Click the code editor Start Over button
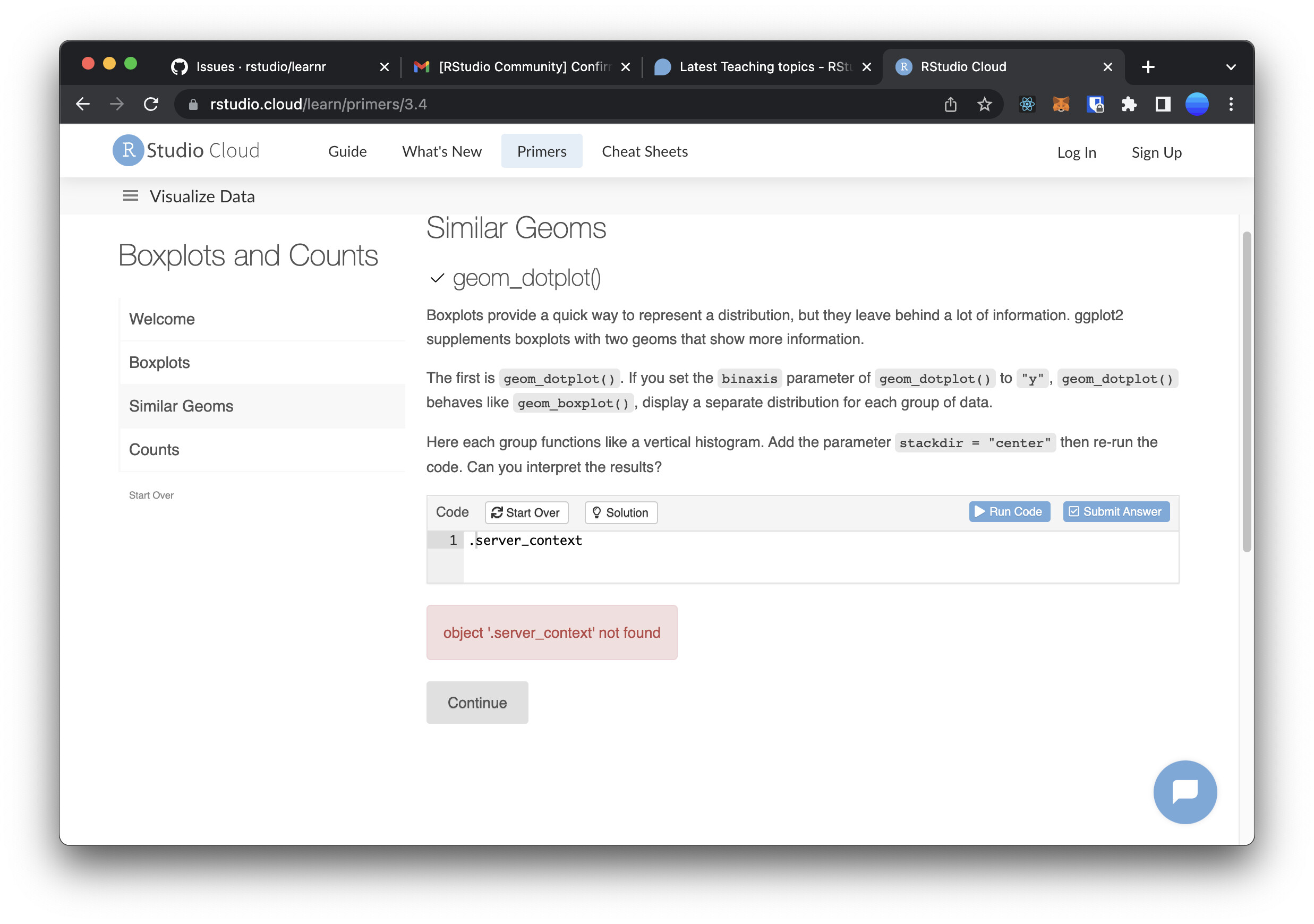The width and height of the screenshot is (1314, 924). point(526,512)
